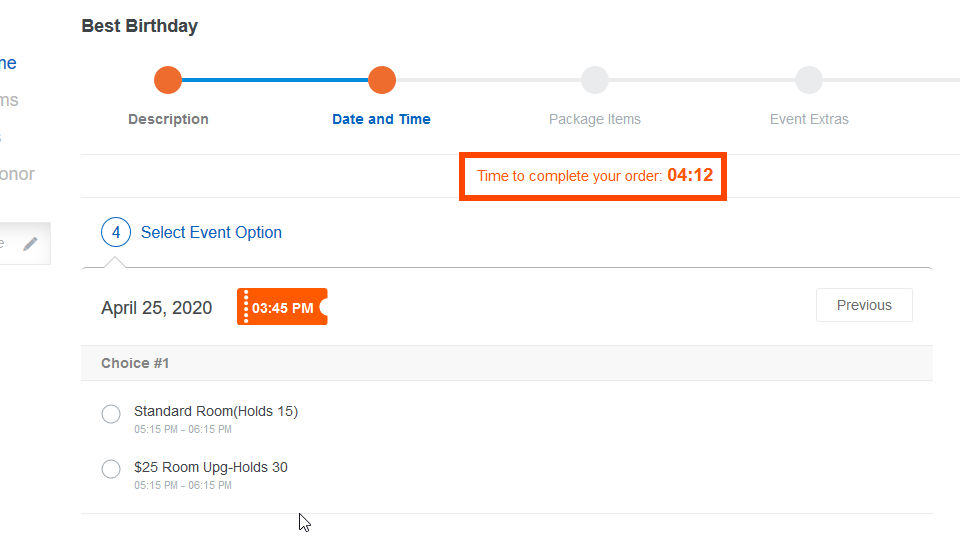This screenshot has height=537, width=960.
Task: Click the 03:45 PM ticket badge
Action: point(282,307)
